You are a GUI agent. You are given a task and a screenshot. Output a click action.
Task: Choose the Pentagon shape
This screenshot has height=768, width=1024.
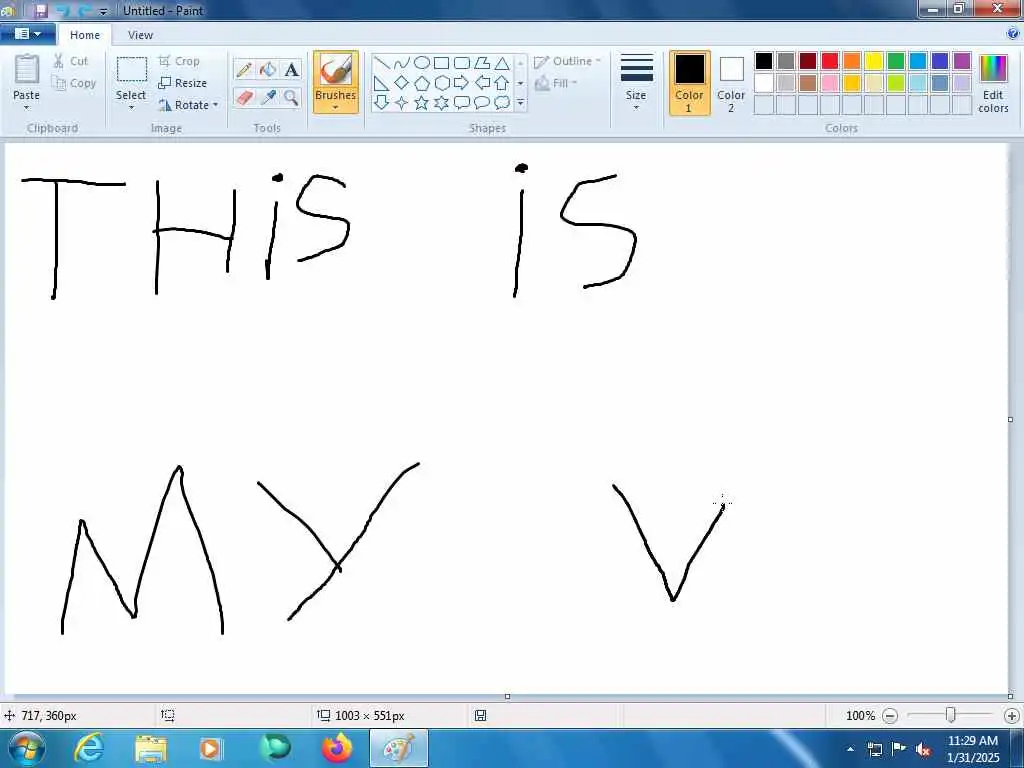coord(422,83)
